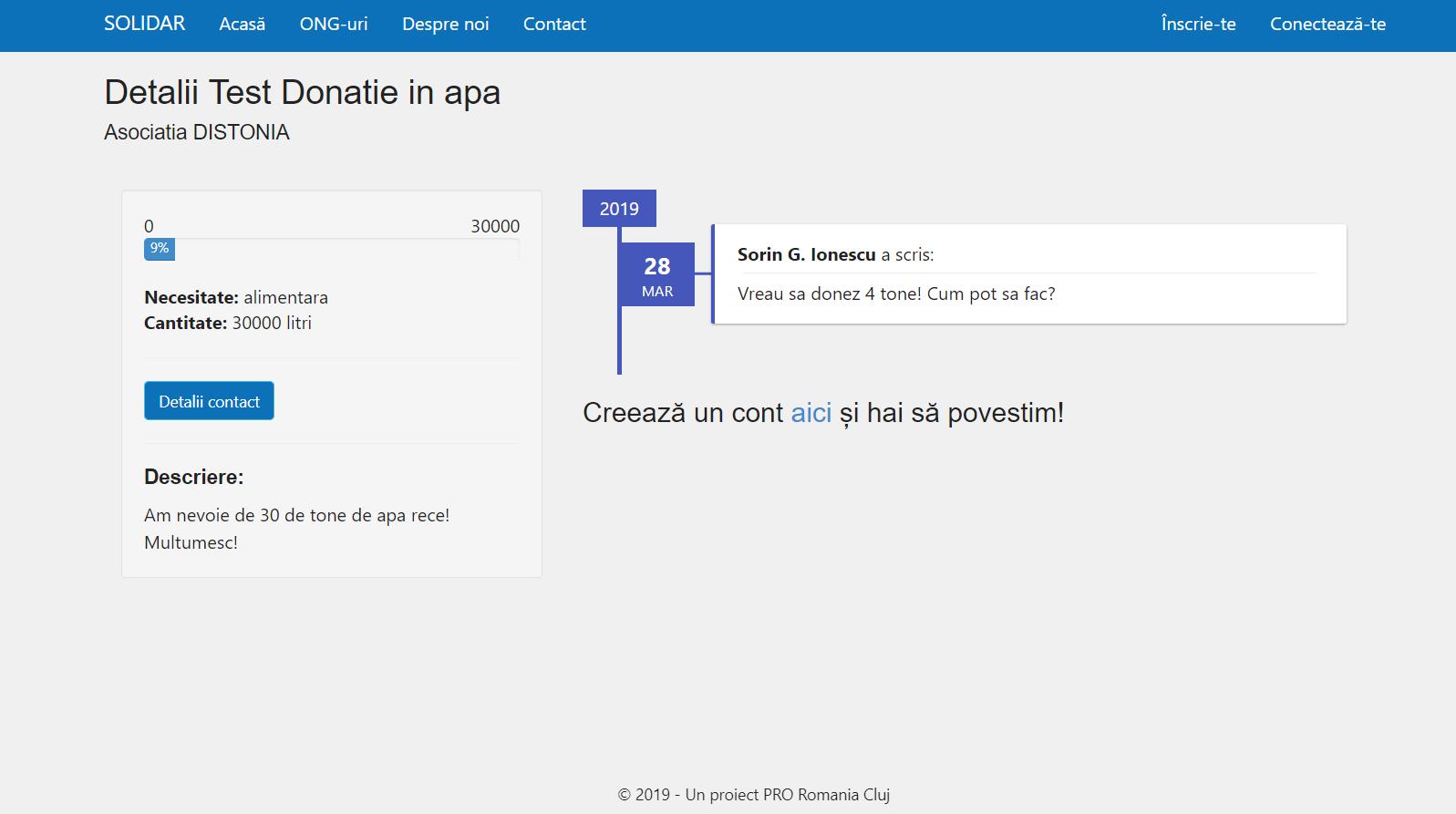Click the Înscrie-te sign-up link
1456x814 pixels.
[1198, 25]
